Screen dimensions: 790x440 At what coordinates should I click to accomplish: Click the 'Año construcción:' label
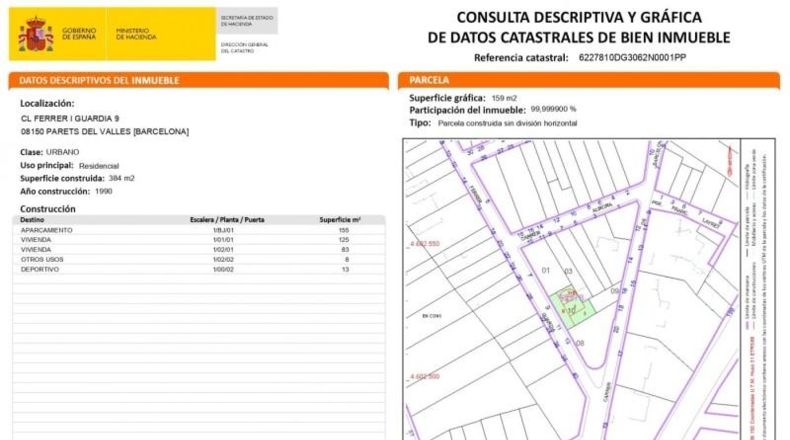(55, 192)
